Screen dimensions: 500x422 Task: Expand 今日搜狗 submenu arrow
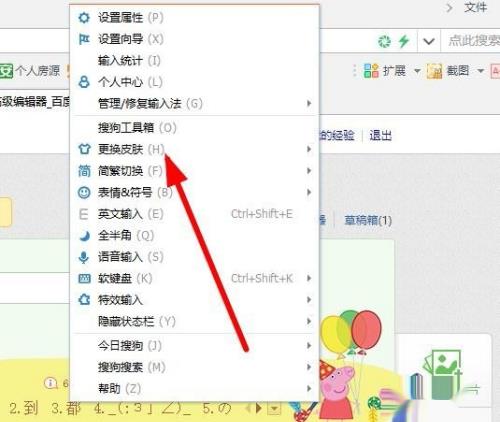coord(309,346)
